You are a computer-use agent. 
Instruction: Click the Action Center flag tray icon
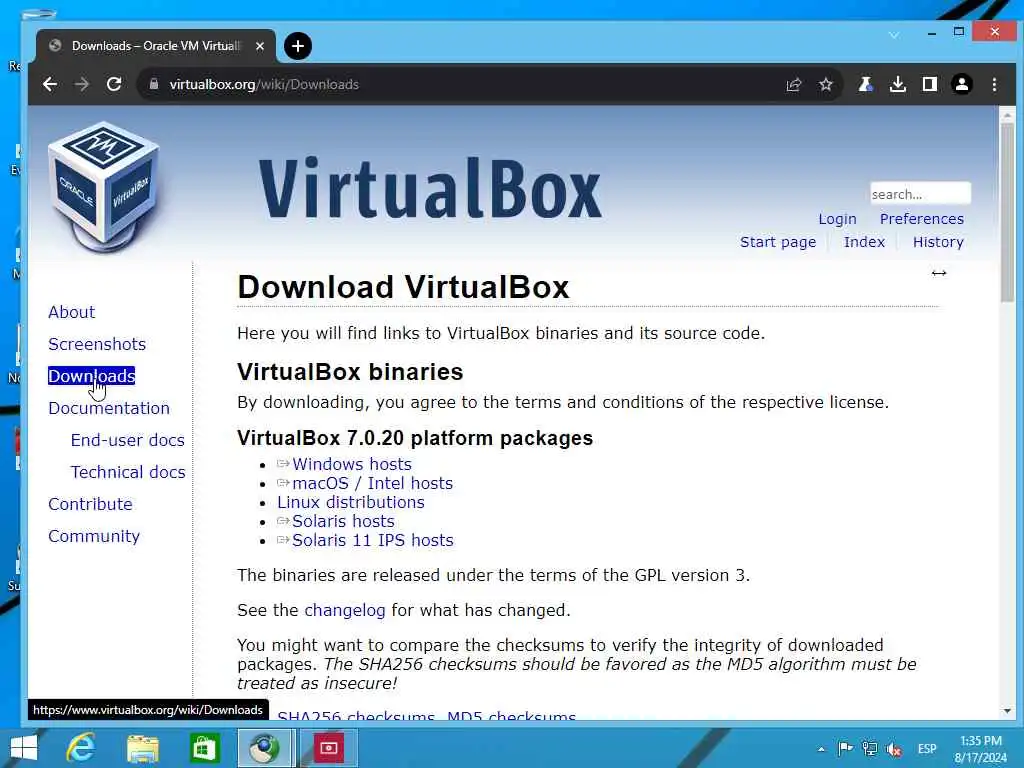(x=845, y=749)
